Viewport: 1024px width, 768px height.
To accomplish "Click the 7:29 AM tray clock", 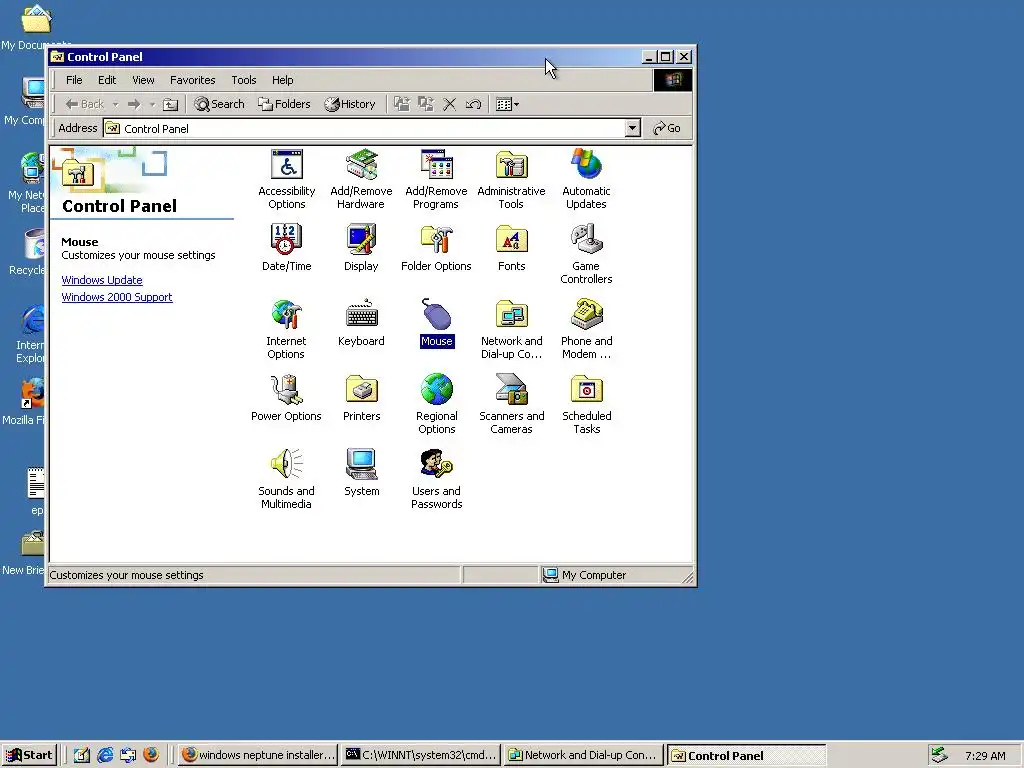I will 985,756.
